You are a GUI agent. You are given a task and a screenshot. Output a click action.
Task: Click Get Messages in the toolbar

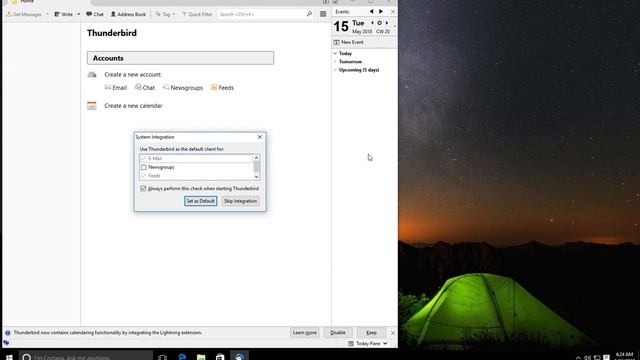click(x=24, y=14)
